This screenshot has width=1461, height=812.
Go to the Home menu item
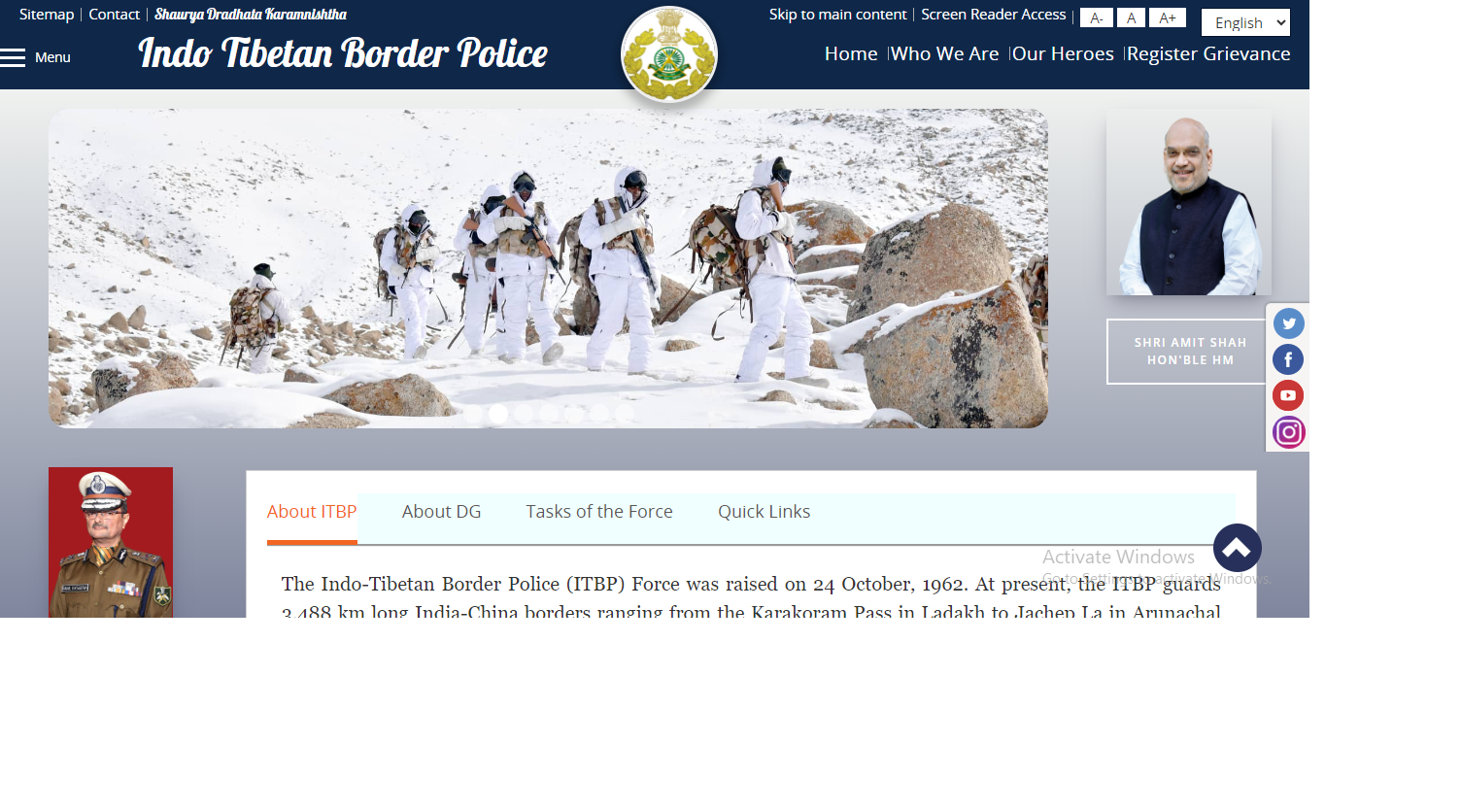pos(851,54)
